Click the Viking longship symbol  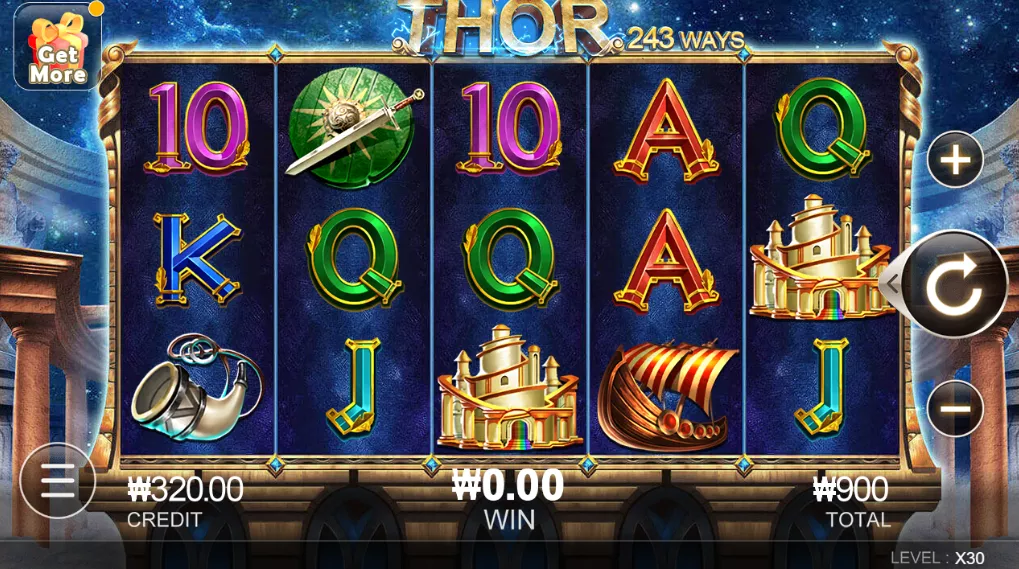coord(667,397)
